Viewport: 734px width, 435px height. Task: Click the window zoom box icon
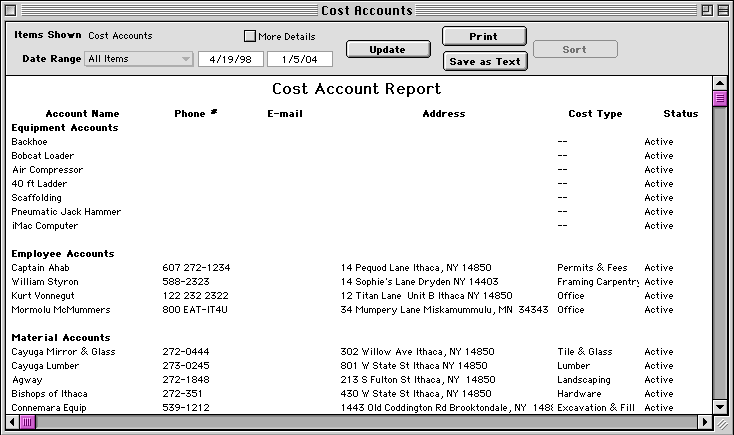click(705, 10)
